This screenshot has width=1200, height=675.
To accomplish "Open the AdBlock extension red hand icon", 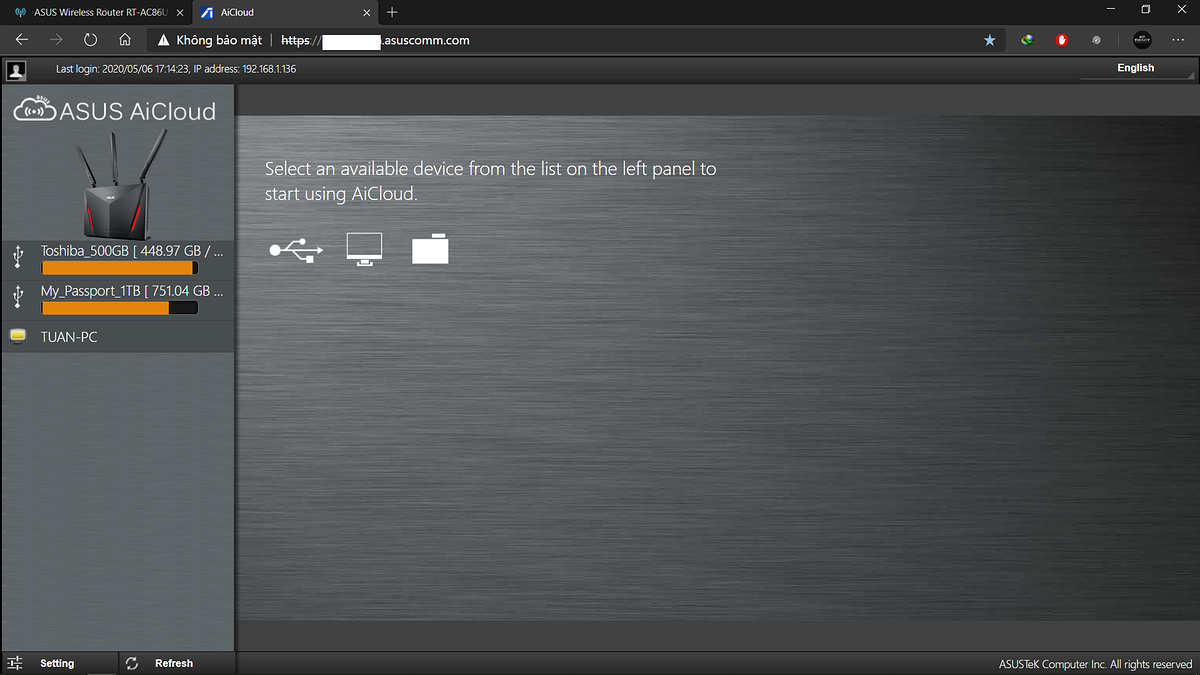I will pos(1062,40).
